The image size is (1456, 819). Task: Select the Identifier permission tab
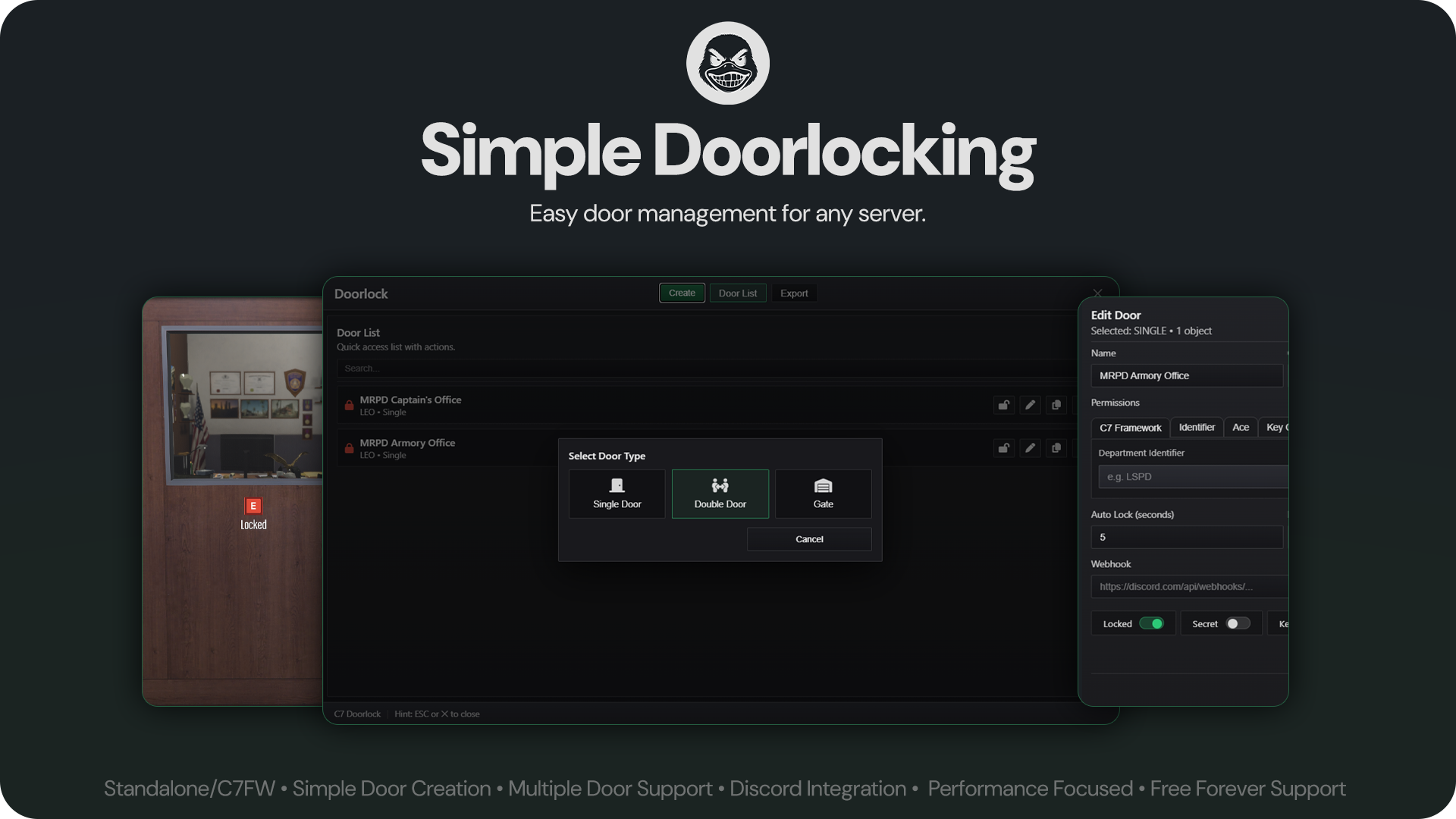click(1197, 428)
